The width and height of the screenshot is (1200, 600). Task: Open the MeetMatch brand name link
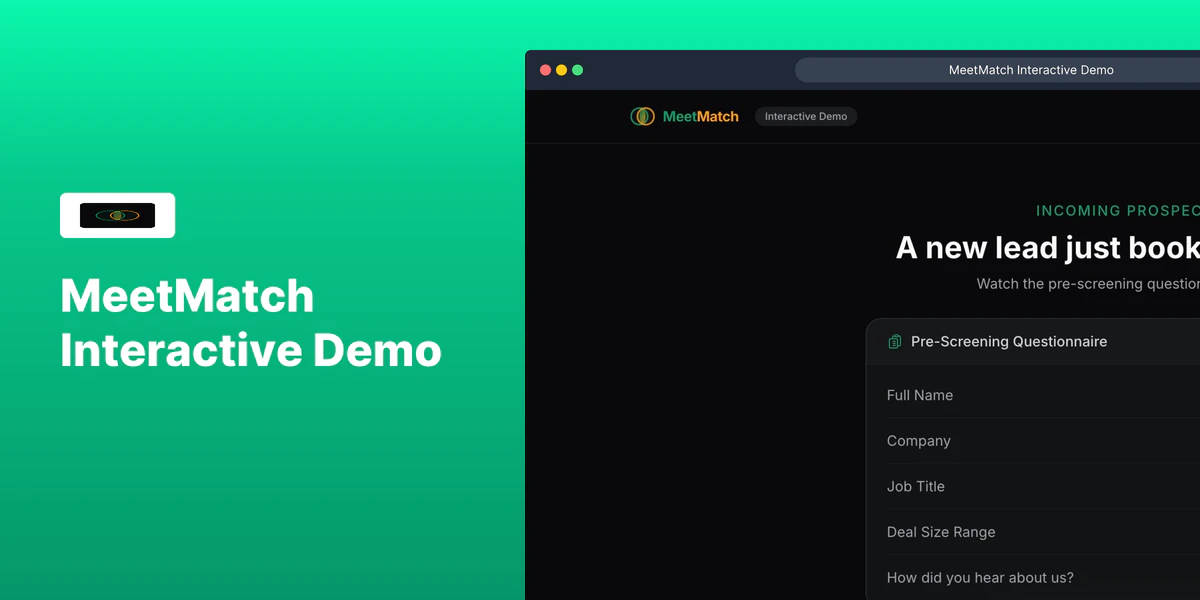point(701,116)
